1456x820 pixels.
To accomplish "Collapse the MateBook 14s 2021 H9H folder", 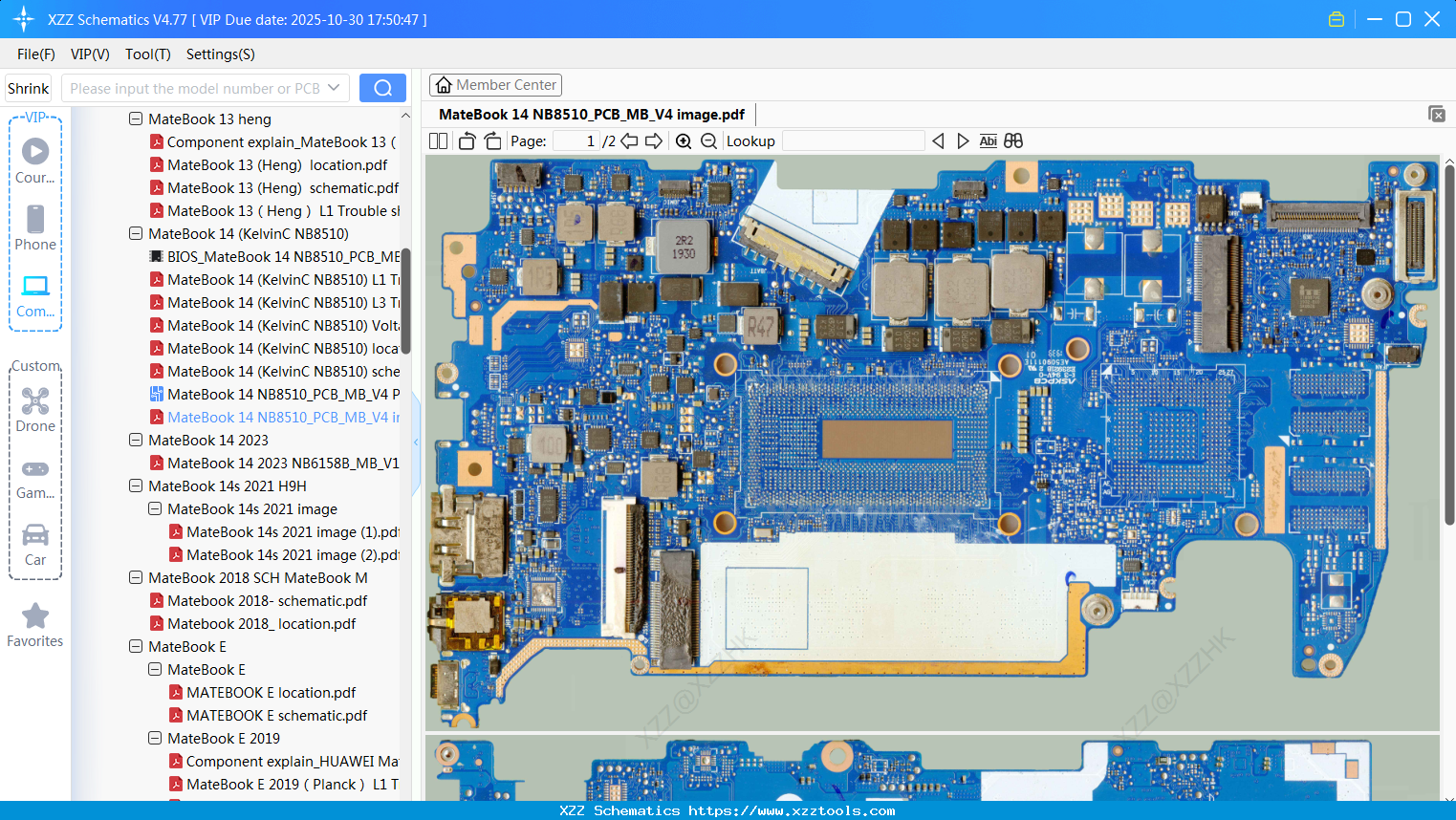I will 136,486.
